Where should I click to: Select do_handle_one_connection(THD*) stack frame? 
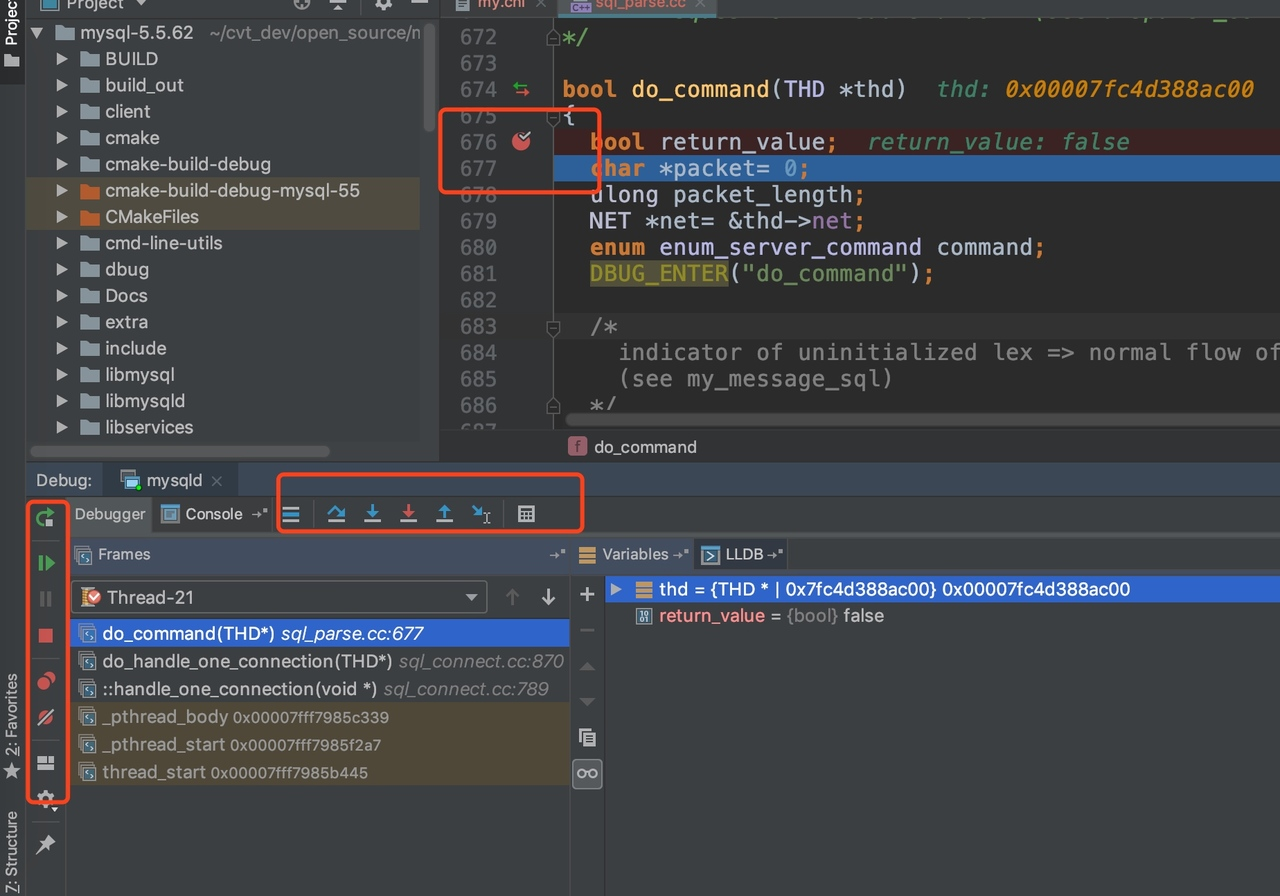point(320,661)
